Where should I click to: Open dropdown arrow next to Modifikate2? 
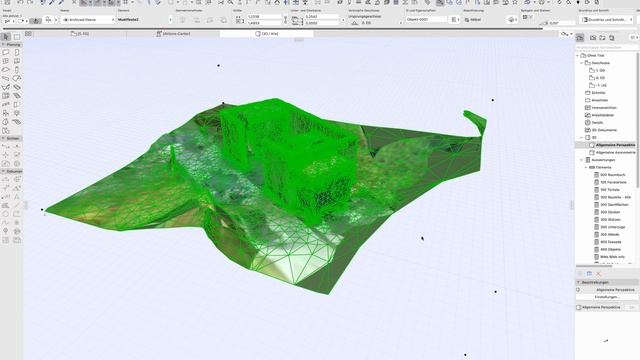(x=171, y=20)
